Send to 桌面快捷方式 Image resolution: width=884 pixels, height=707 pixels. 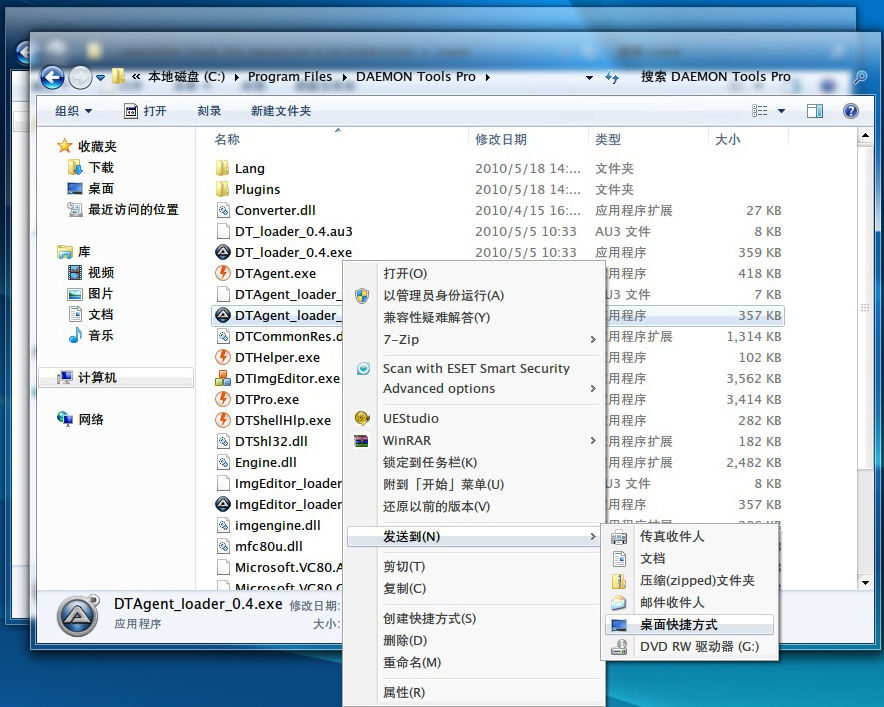[689, 625]
